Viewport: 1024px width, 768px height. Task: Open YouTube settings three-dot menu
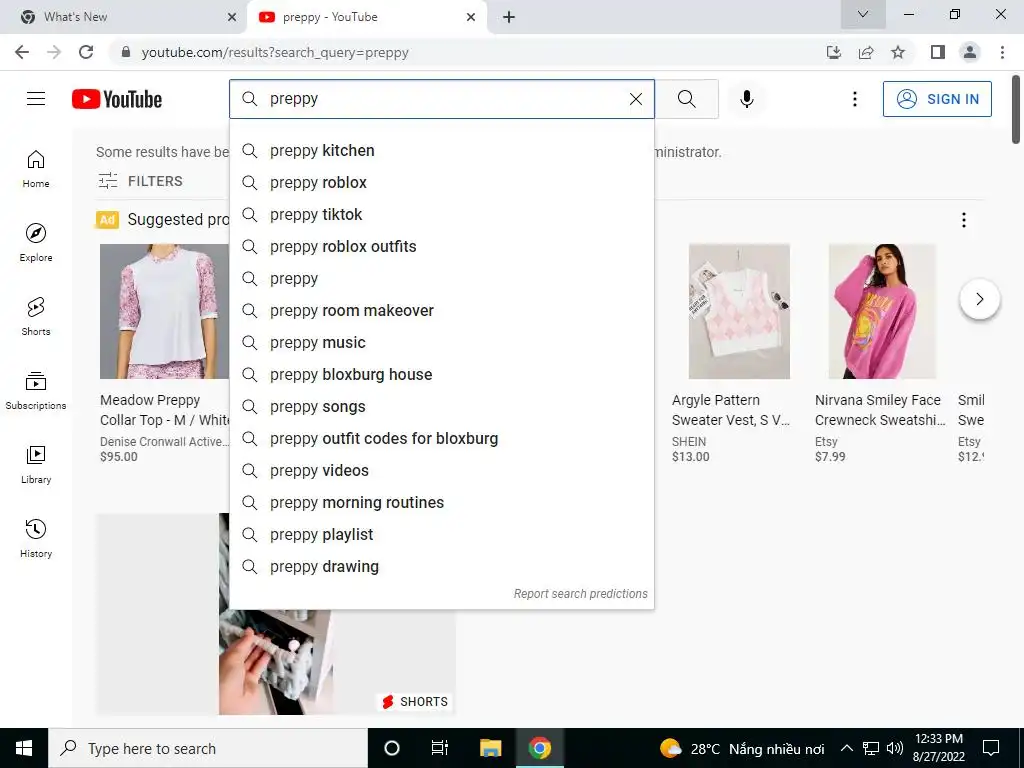click(854, 99)
